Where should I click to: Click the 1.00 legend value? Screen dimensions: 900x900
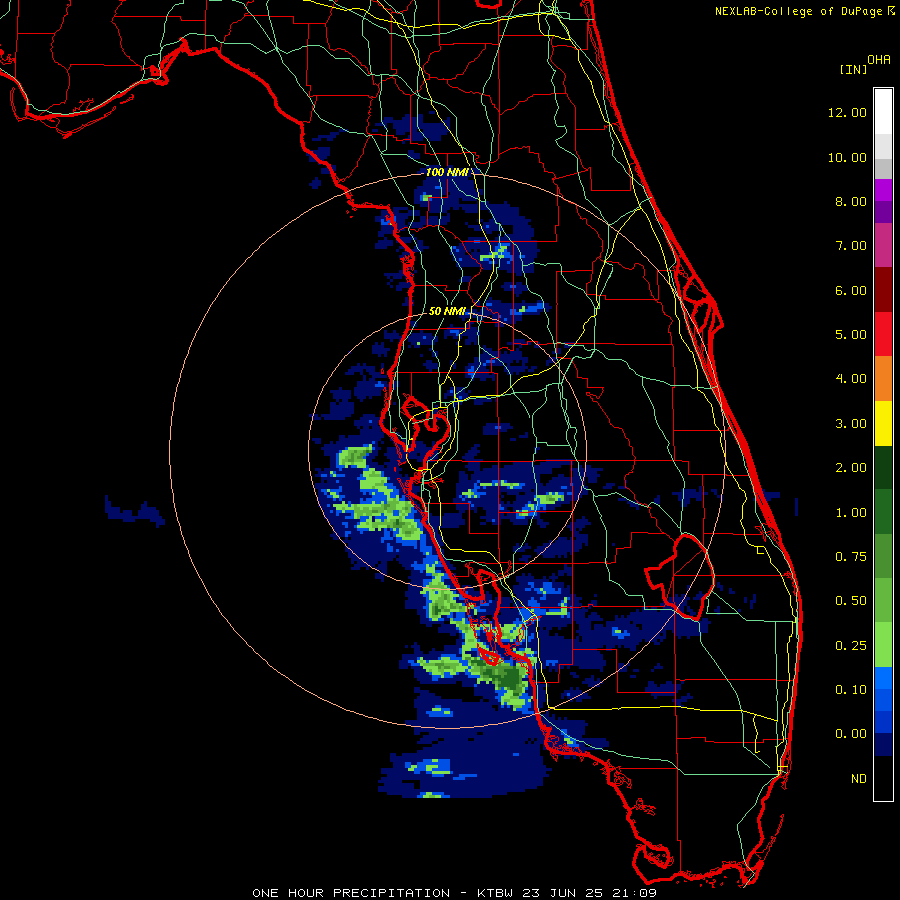[x=851, y=513]
